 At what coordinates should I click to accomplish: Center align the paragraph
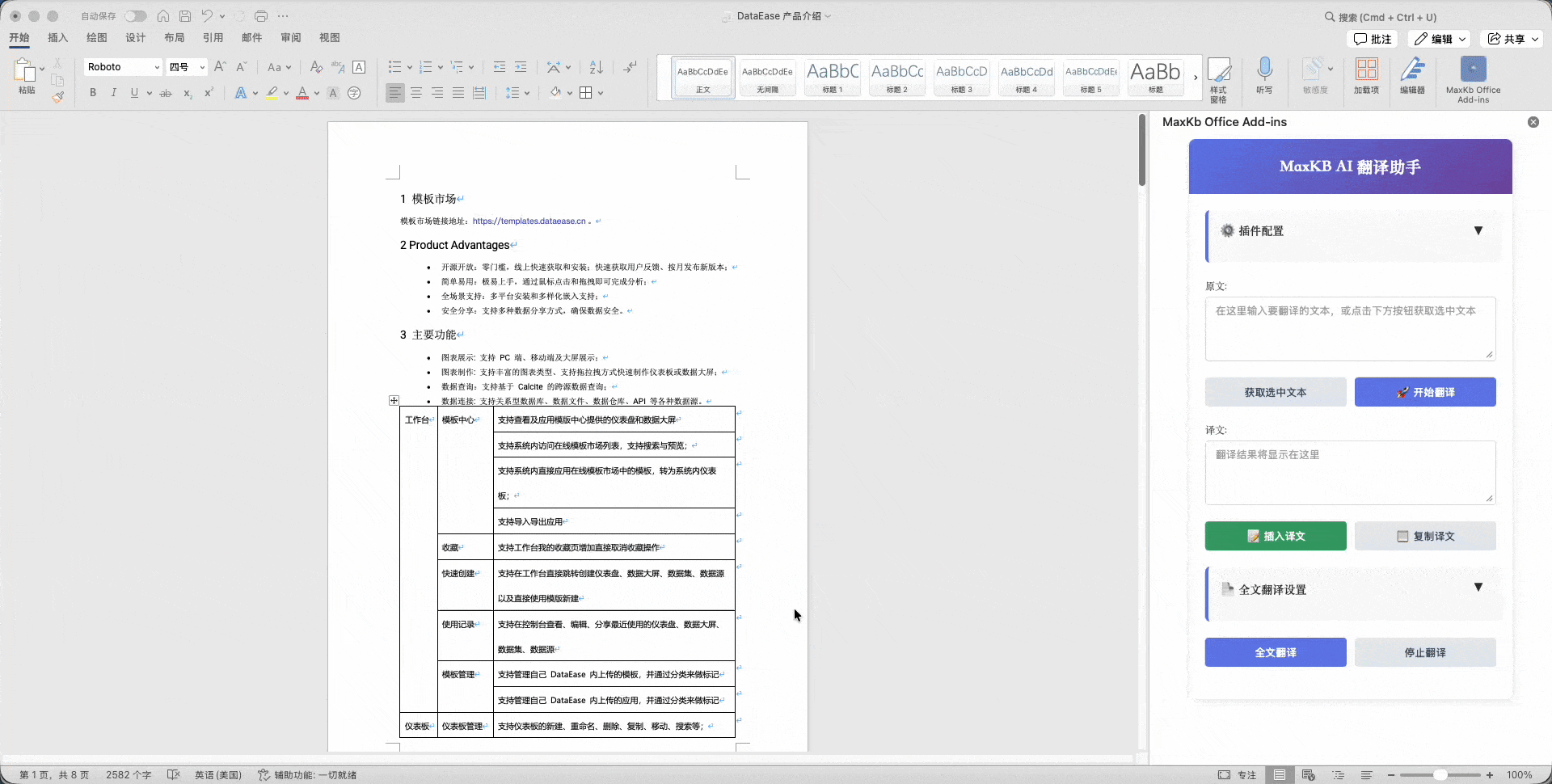(x=416, y=93)
